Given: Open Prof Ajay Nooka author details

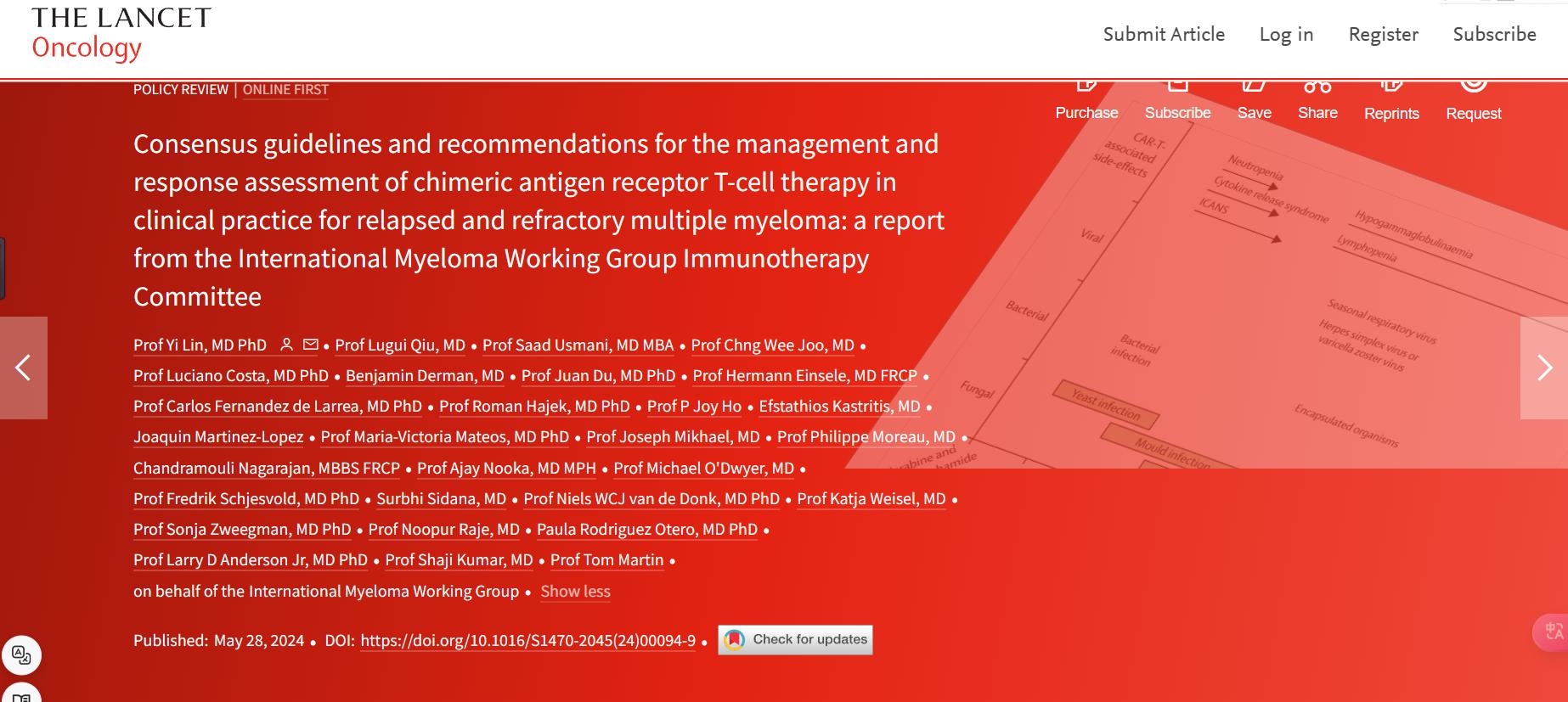Looking at the screenshot, I should click(506, 468).
